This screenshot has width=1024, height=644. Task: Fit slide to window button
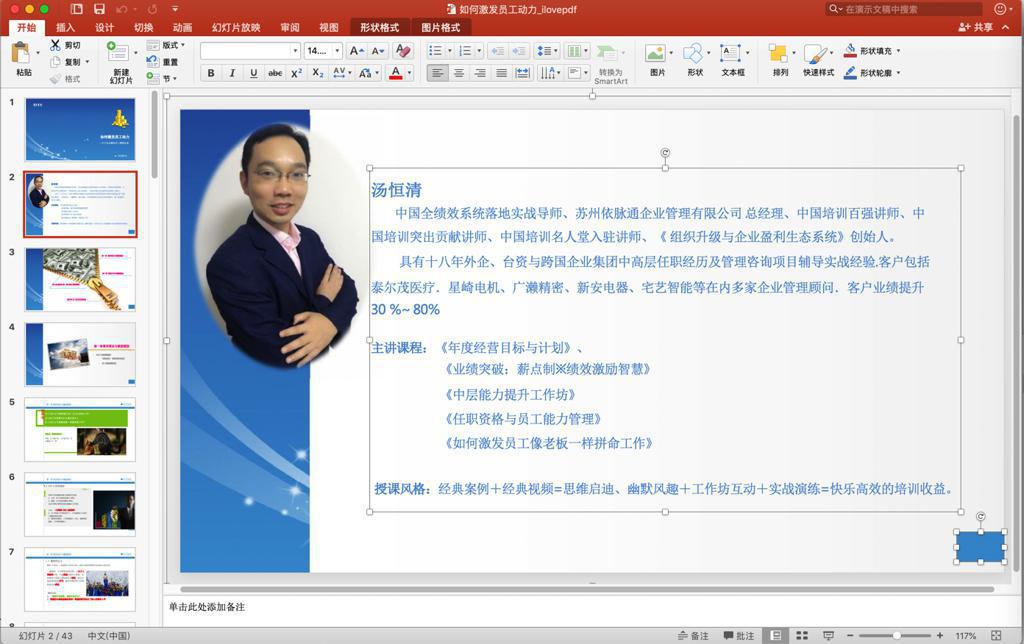(x=996, y=636)
